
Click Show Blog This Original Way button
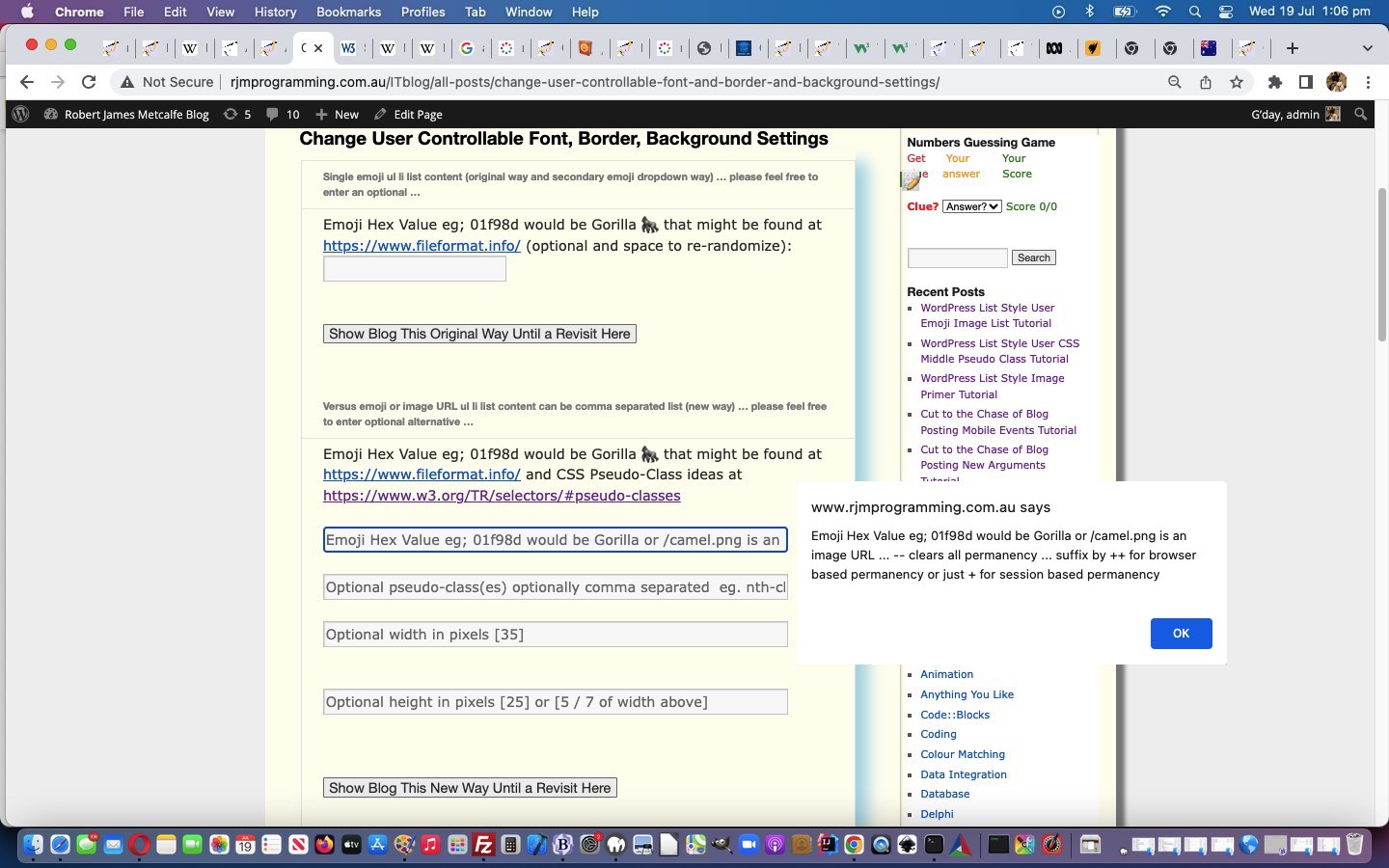click(x=479, y=334)
